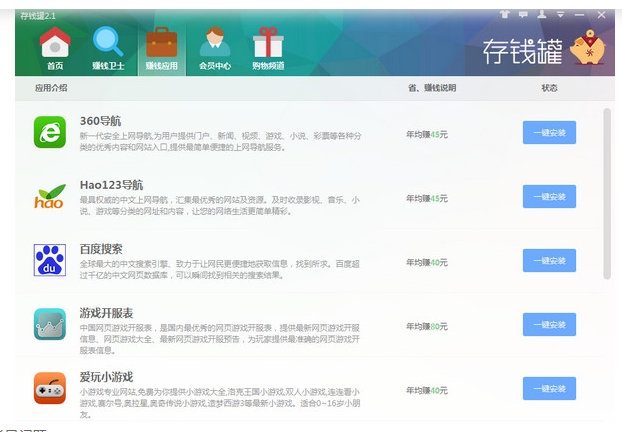Click the 360导航 title text
Screen dimensions: 622x432
point(100,121)
